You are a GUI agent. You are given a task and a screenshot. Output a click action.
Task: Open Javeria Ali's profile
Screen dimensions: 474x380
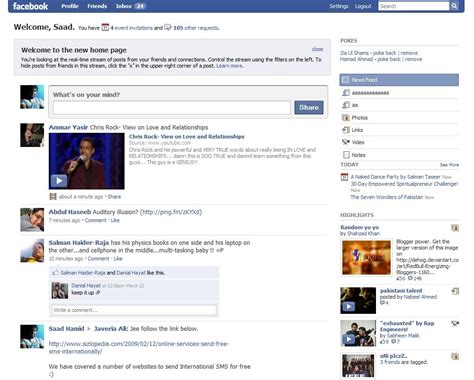(110, 329)
